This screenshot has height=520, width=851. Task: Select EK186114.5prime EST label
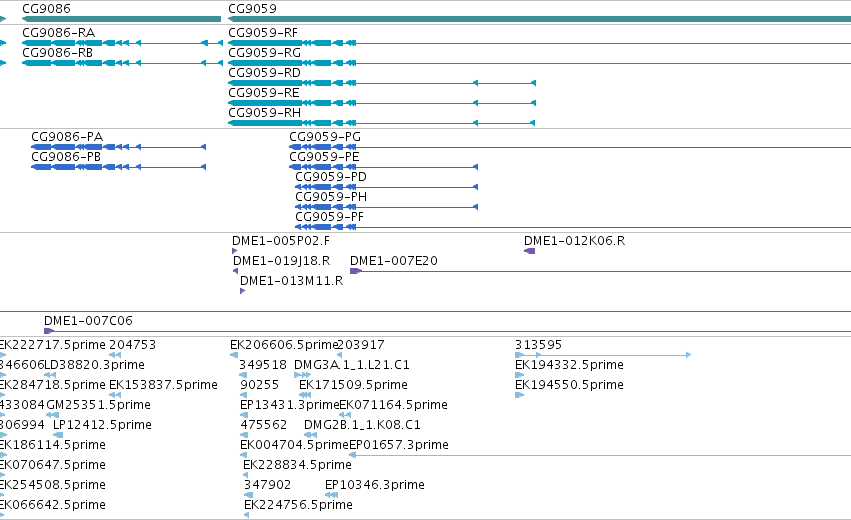point(53,445)
